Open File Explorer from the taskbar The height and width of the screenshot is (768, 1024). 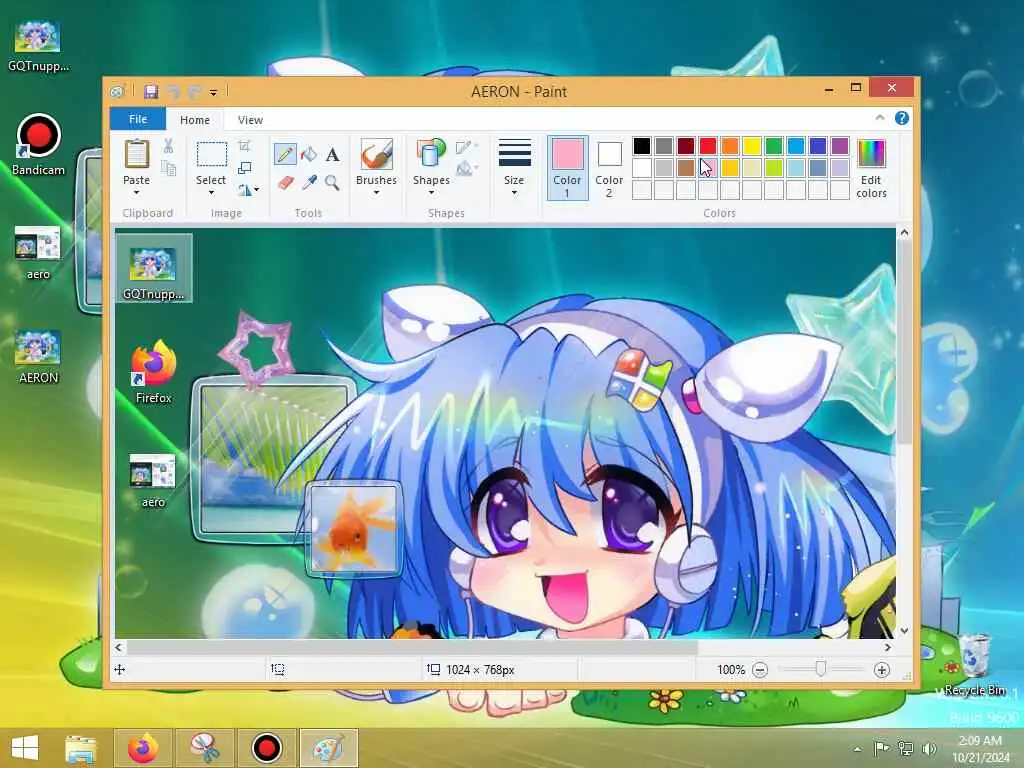click(80, 748)
